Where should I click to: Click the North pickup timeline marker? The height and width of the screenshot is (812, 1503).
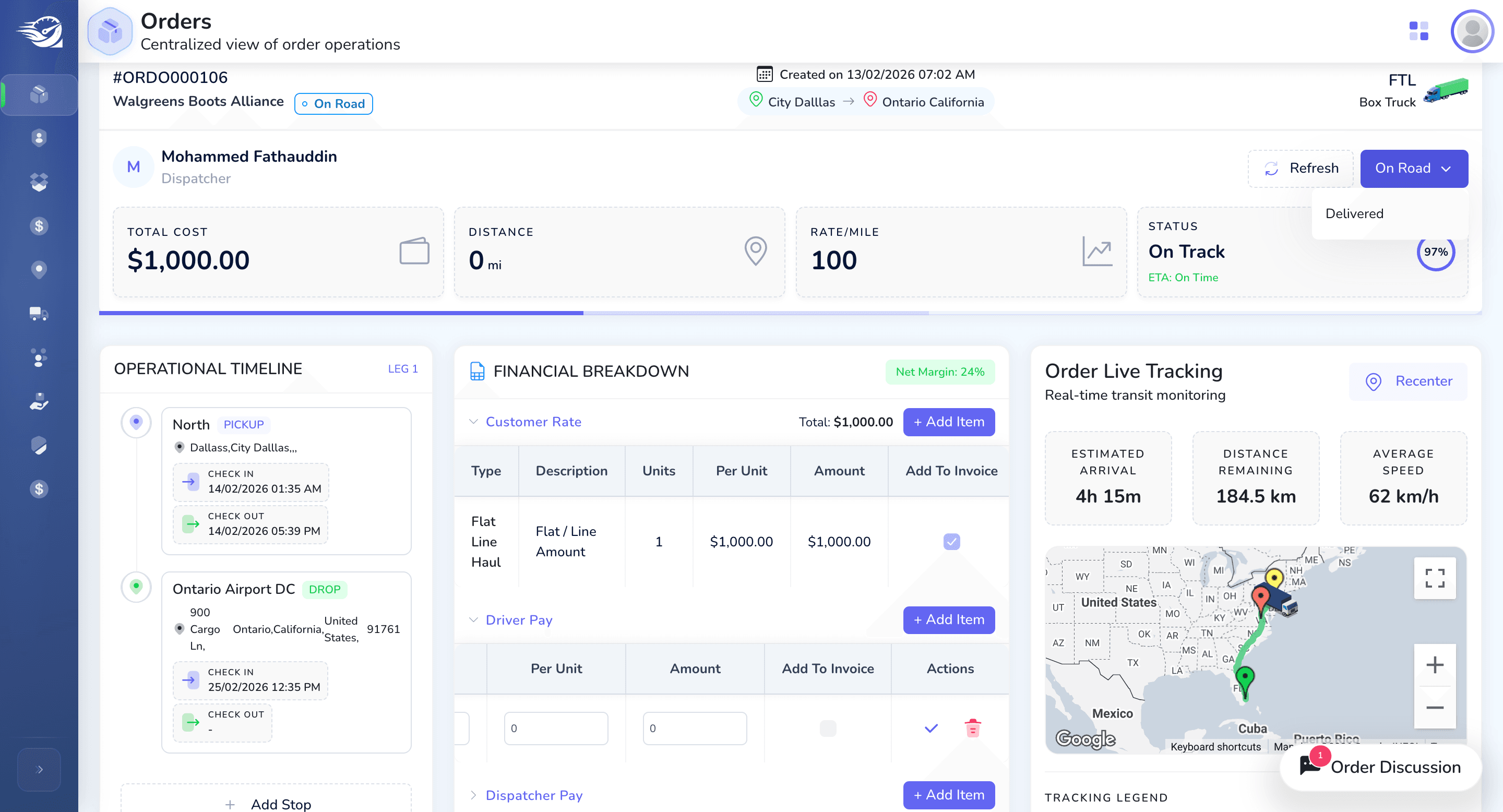[136, 422]
